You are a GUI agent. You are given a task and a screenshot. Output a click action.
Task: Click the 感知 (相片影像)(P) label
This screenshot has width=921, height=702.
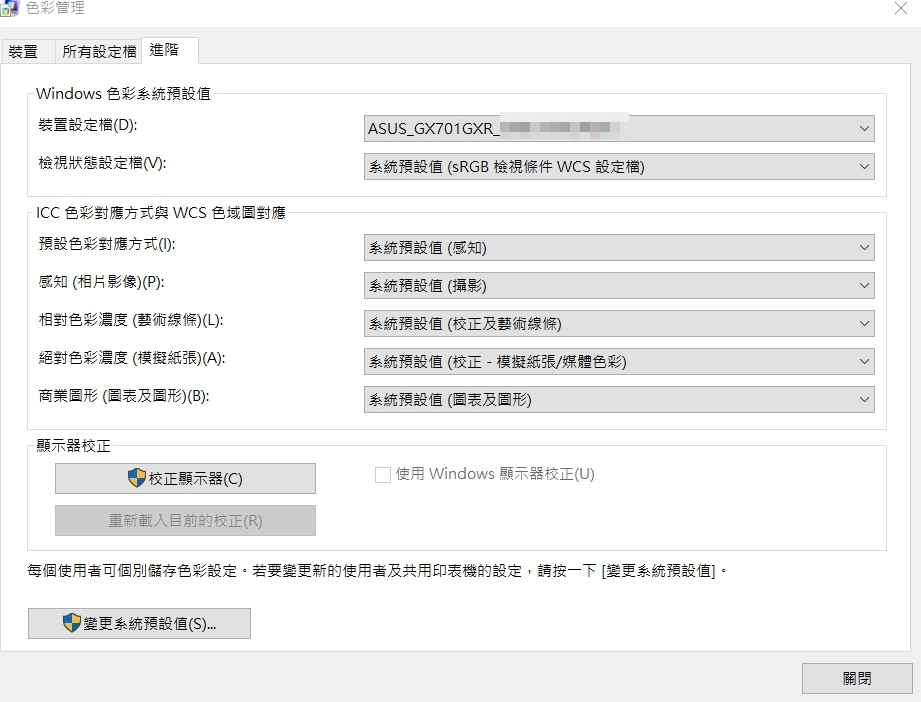[x=101, y=282]
